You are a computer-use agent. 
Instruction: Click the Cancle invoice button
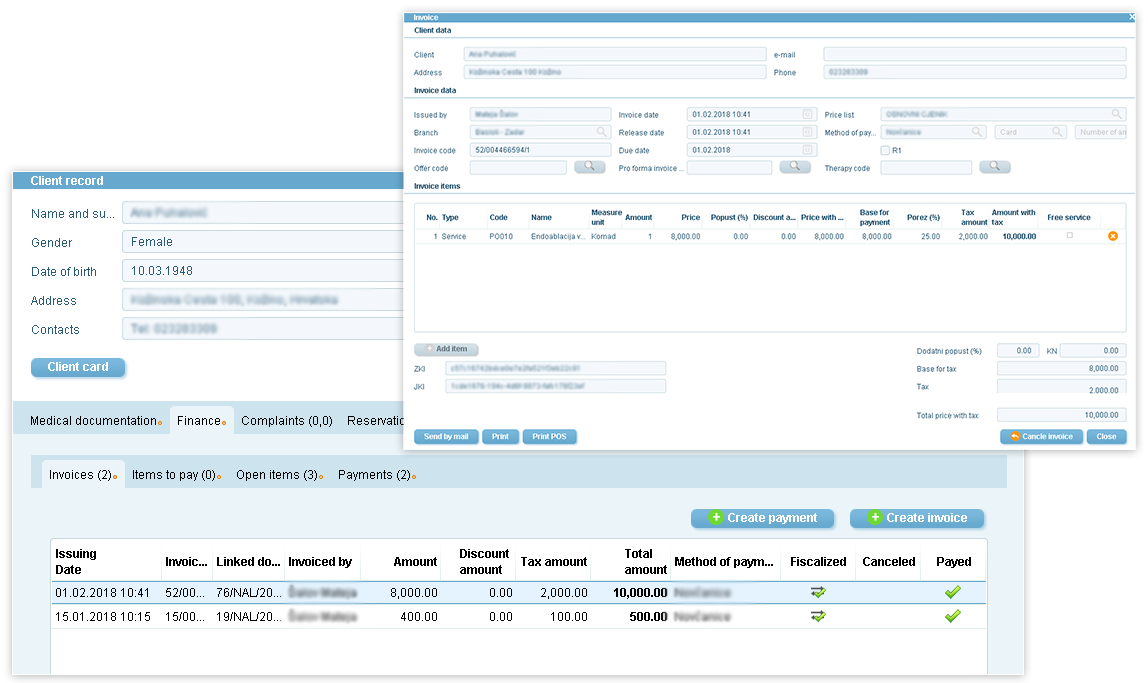tap(1041, 437)
